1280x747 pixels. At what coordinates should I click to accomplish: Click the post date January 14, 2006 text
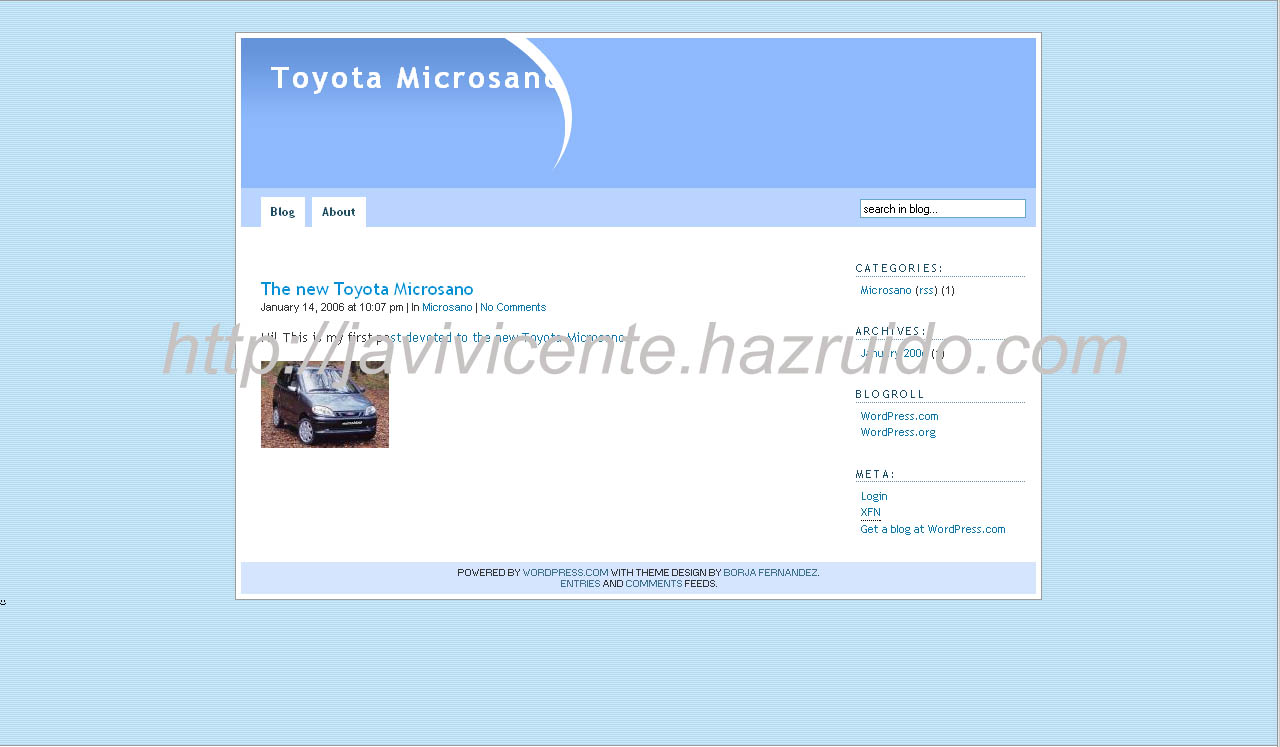303,307
